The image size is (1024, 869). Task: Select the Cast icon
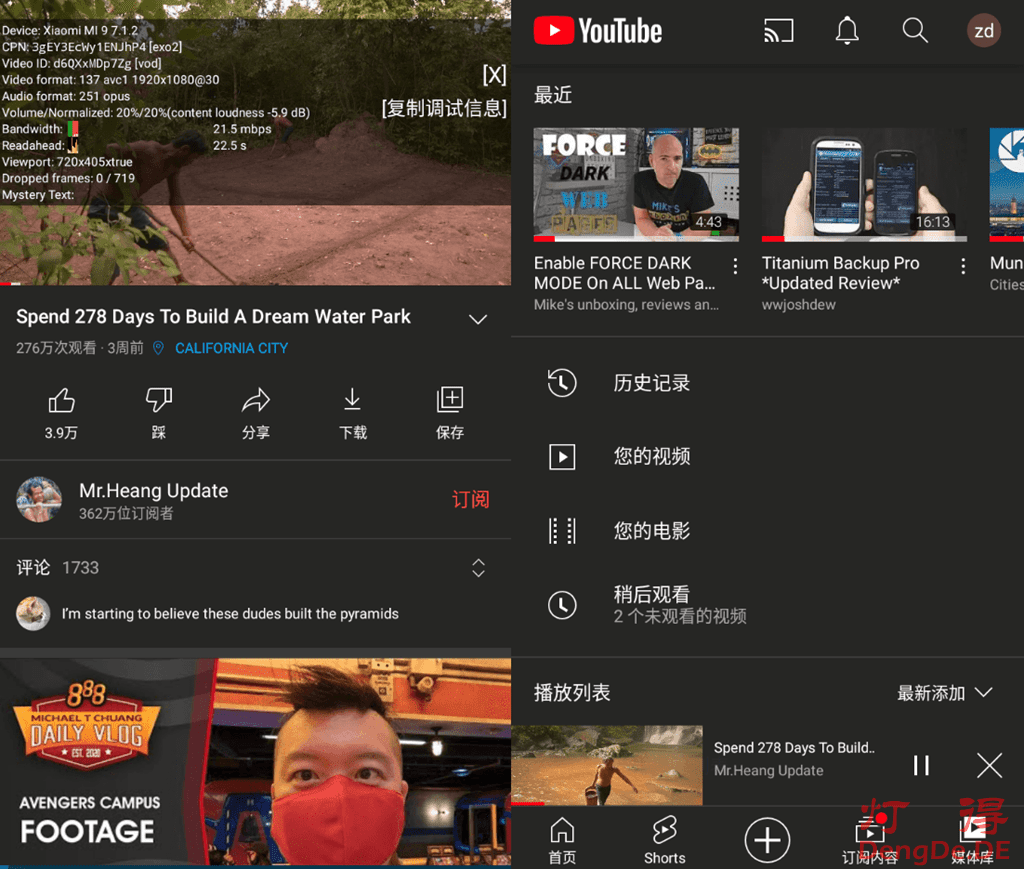tap(778, 30)
